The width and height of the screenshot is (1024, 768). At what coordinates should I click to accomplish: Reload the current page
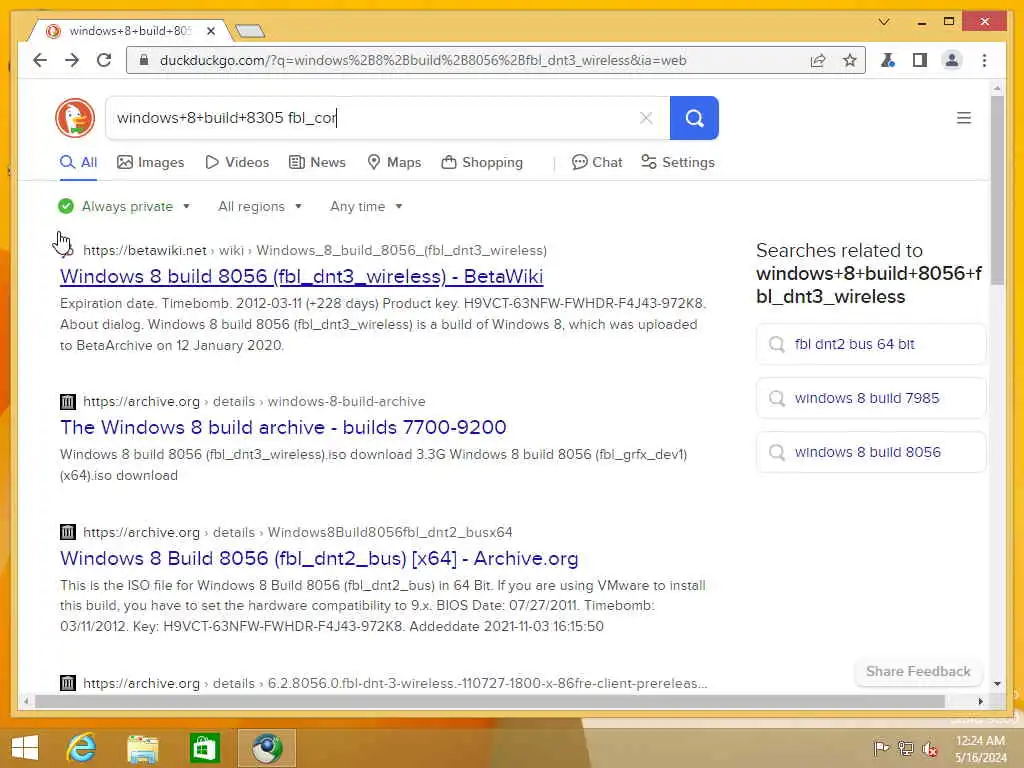click(104, 61)
